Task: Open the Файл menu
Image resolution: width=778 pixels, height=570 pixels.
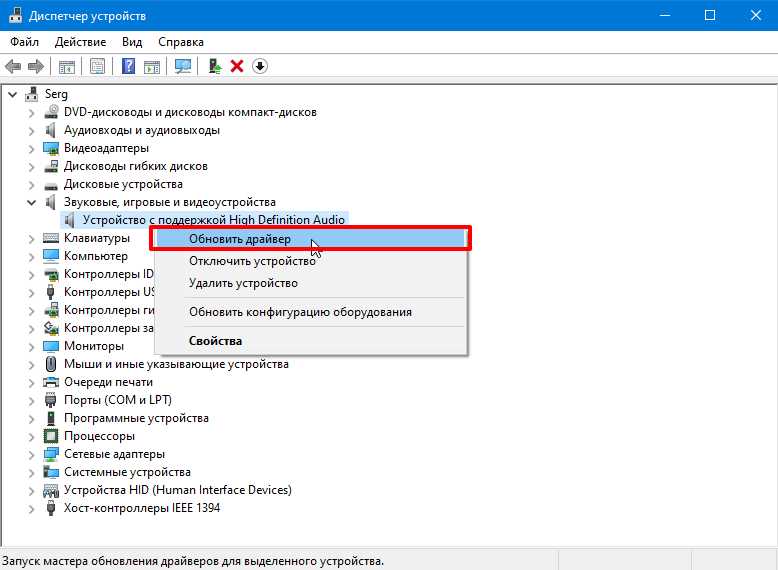Action: pyautogui.click(x=24, y=42)
